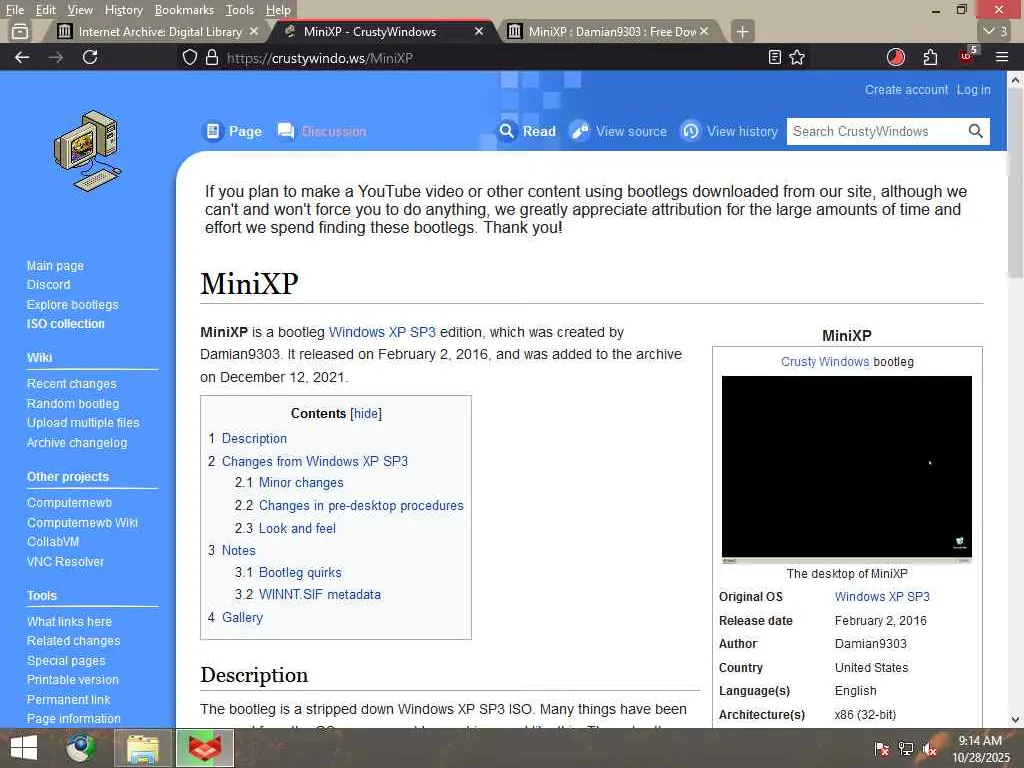Screen dimensions: 1024x768
Task: Click the red browser taskbar icon
Action: (x=205, y=748)
